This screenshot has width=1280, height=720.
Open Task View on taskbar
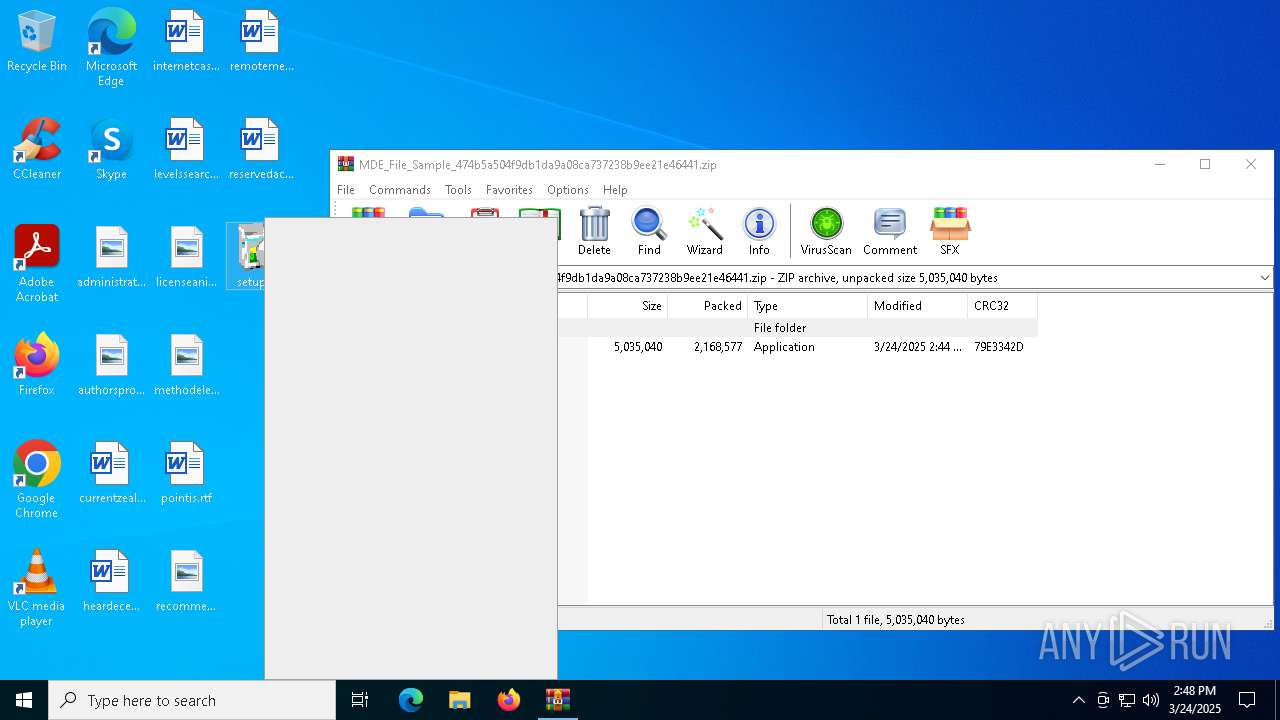point(360,700)
